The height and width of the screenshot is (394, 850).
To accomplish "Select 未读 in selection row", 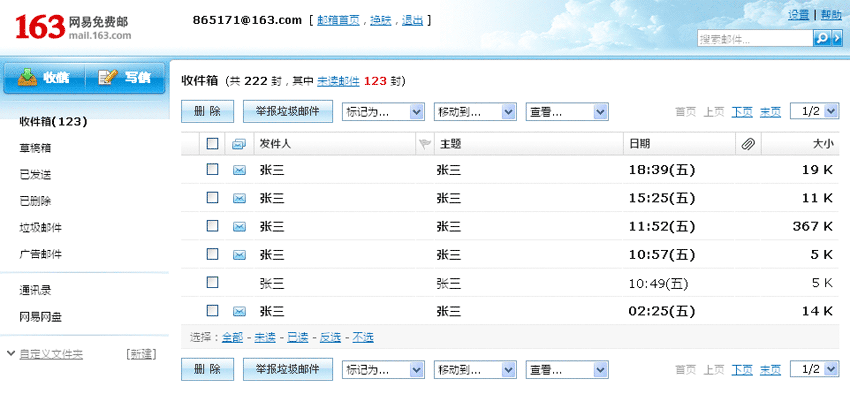I will (265, 338).
